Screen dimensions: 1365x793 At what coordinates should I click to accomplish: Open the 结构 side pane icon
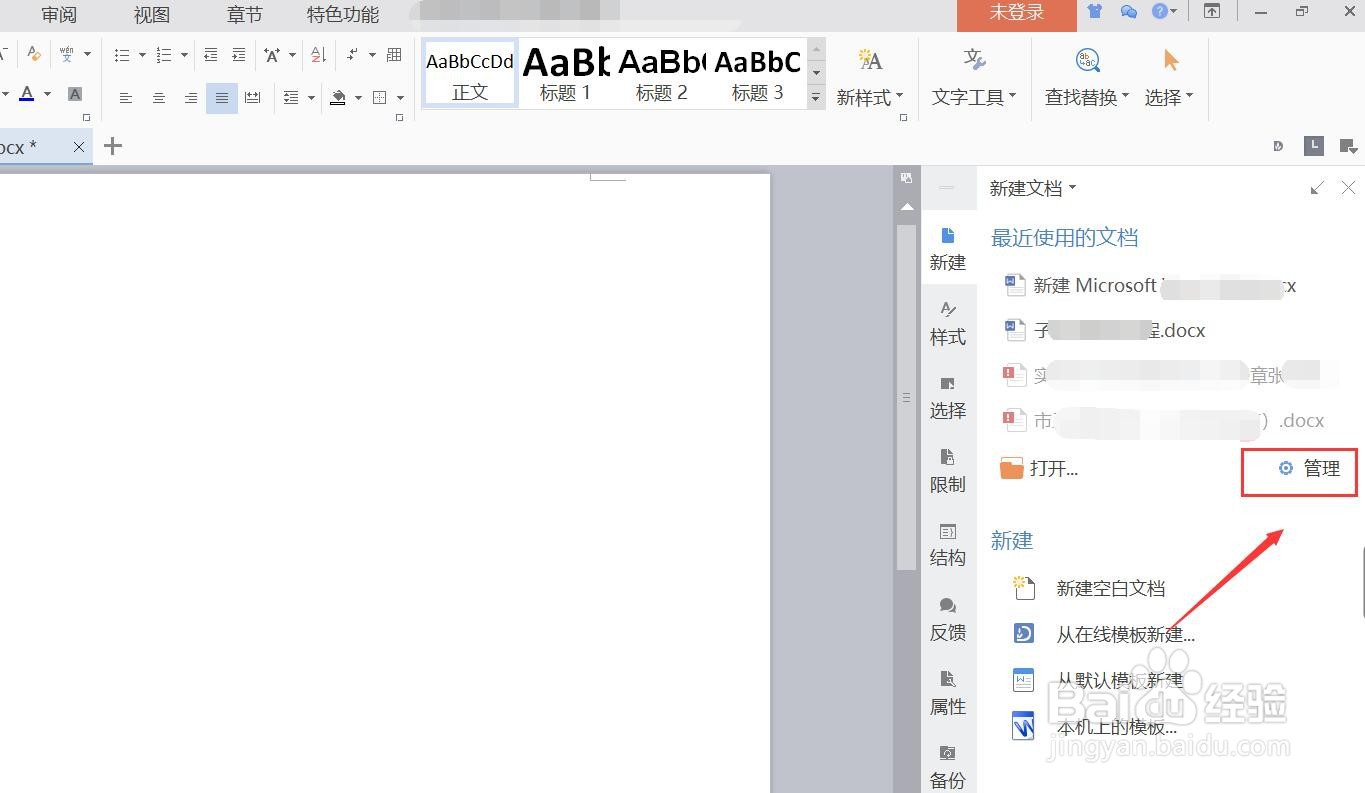click(948, 545)
